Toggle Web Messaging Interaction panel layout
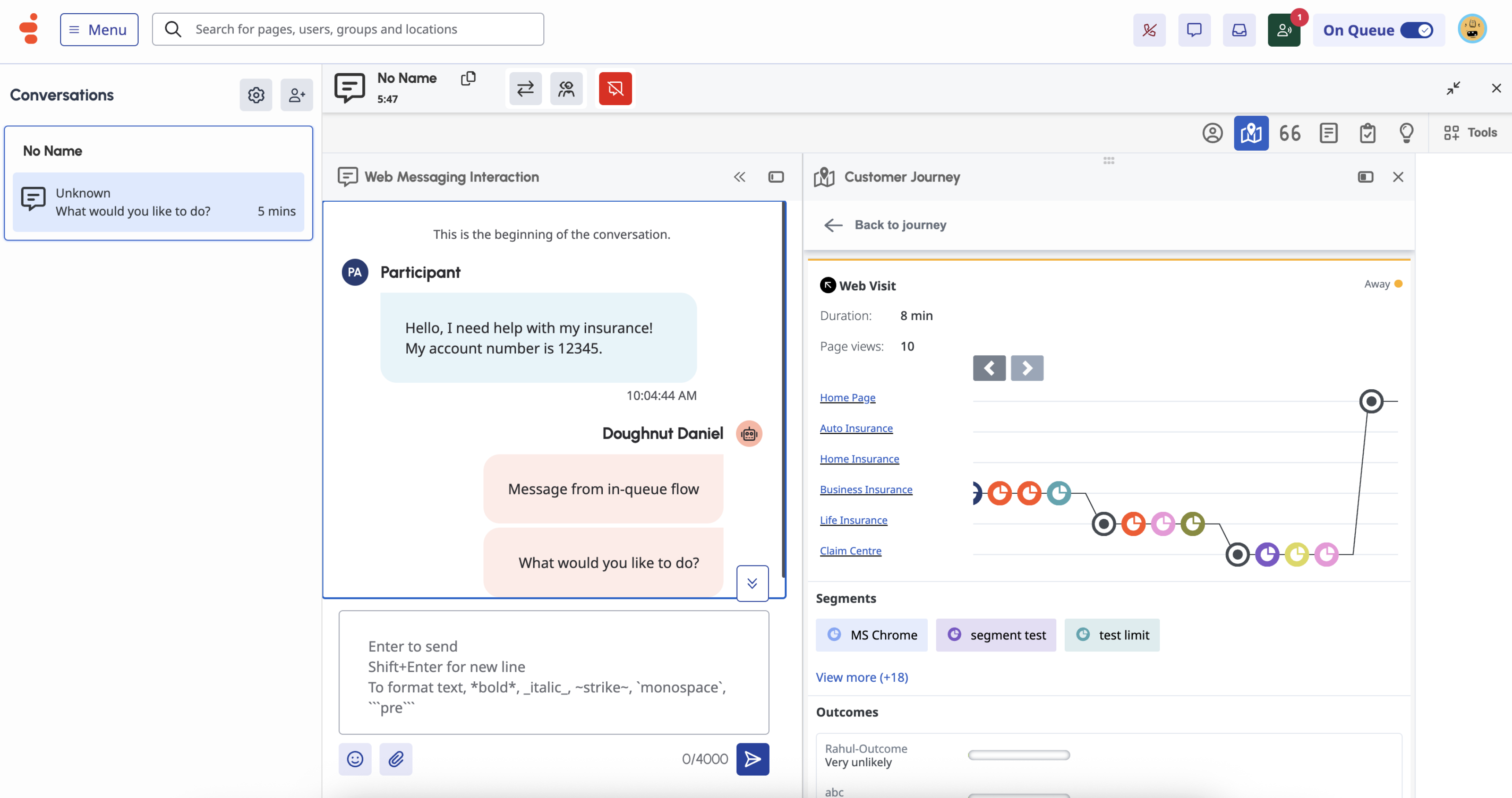 pos(775,177)
